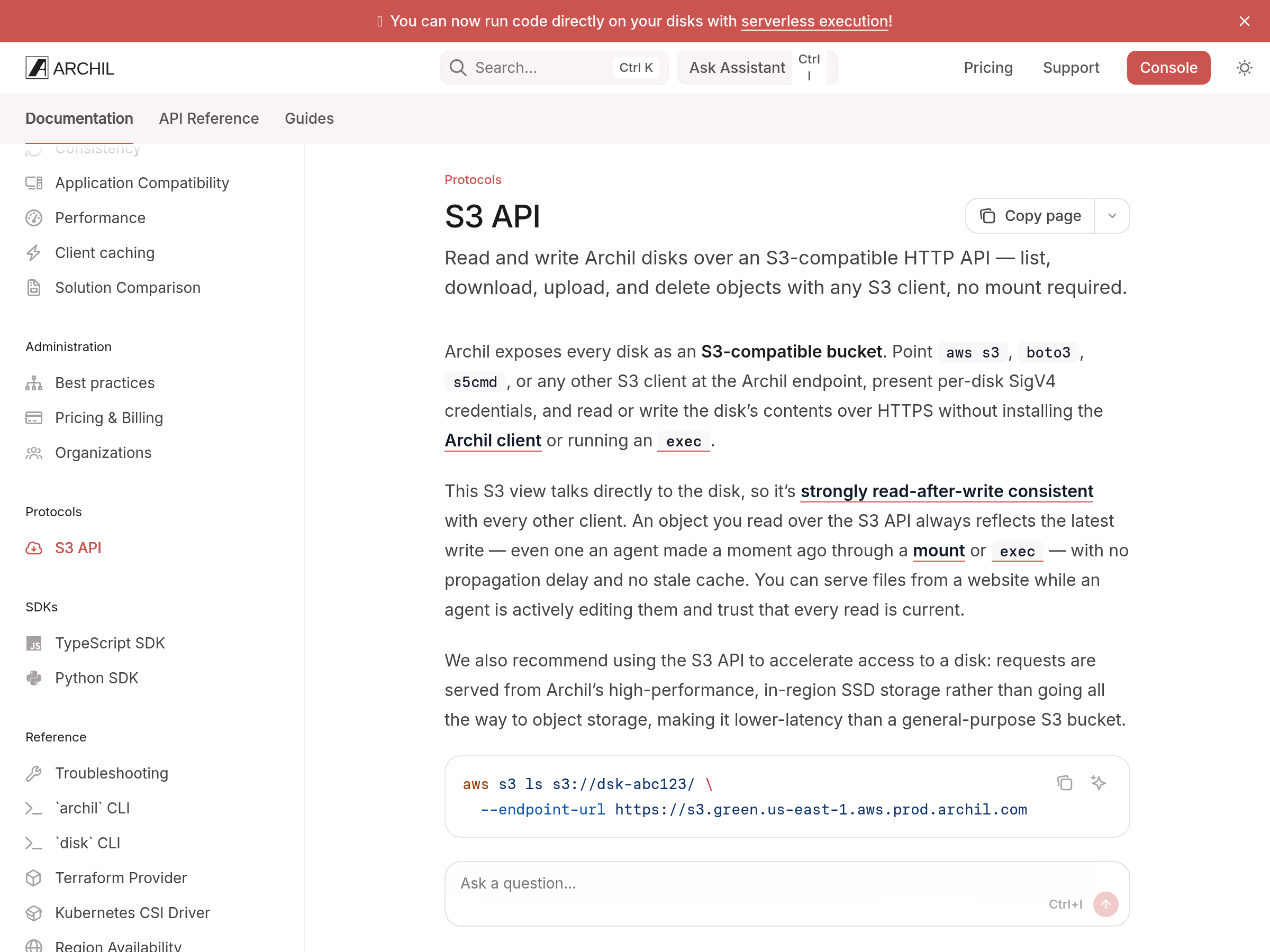Open the Ask Assistant button
Image resolution: width=1270 pixels, height=952 pixels.
(x=757, y=68)
